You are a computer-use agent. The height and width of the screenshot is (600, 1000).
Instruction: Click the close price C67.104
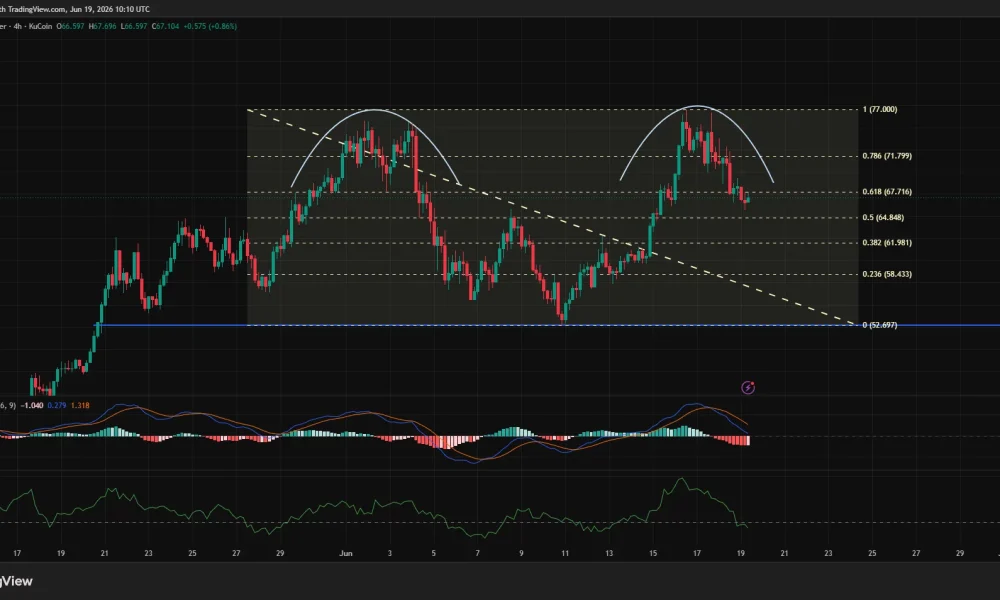[165, 27]
